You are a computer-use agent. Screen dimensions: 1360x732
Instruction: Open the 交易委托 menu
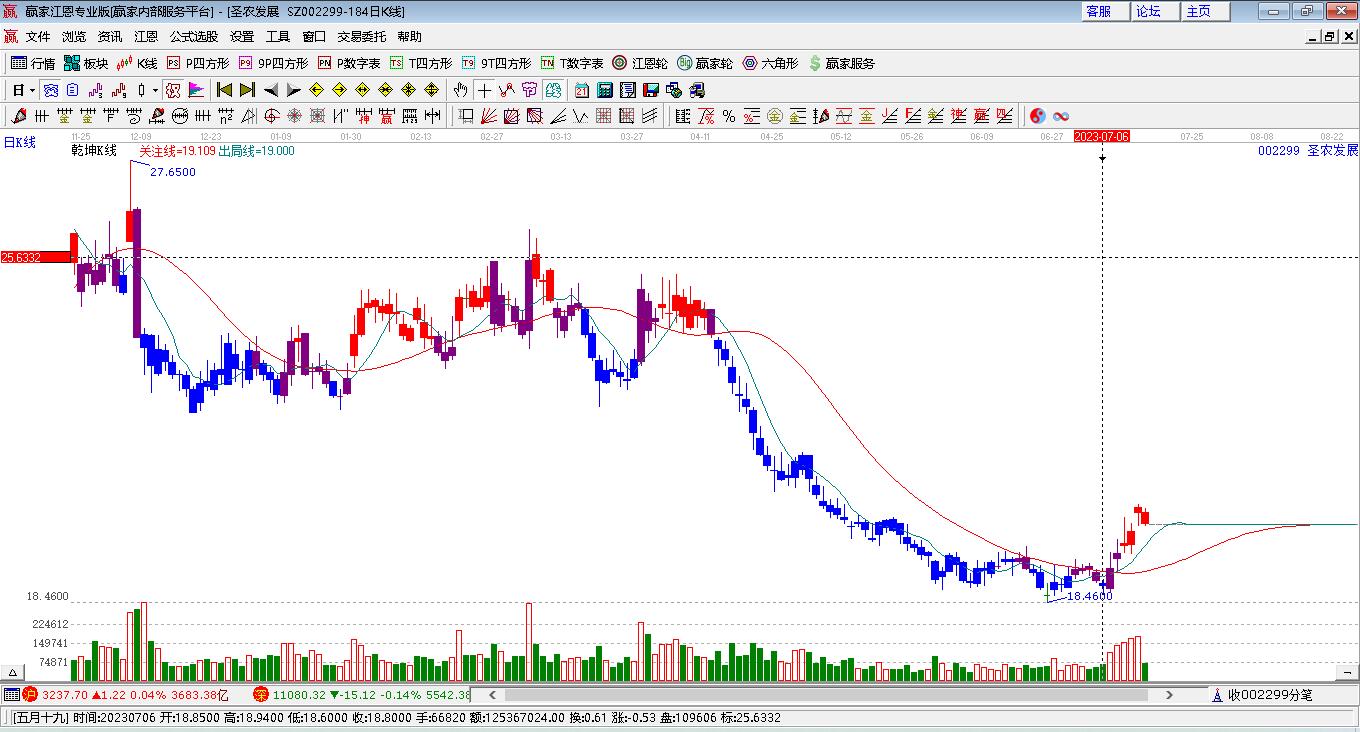[x=361, y=36]
